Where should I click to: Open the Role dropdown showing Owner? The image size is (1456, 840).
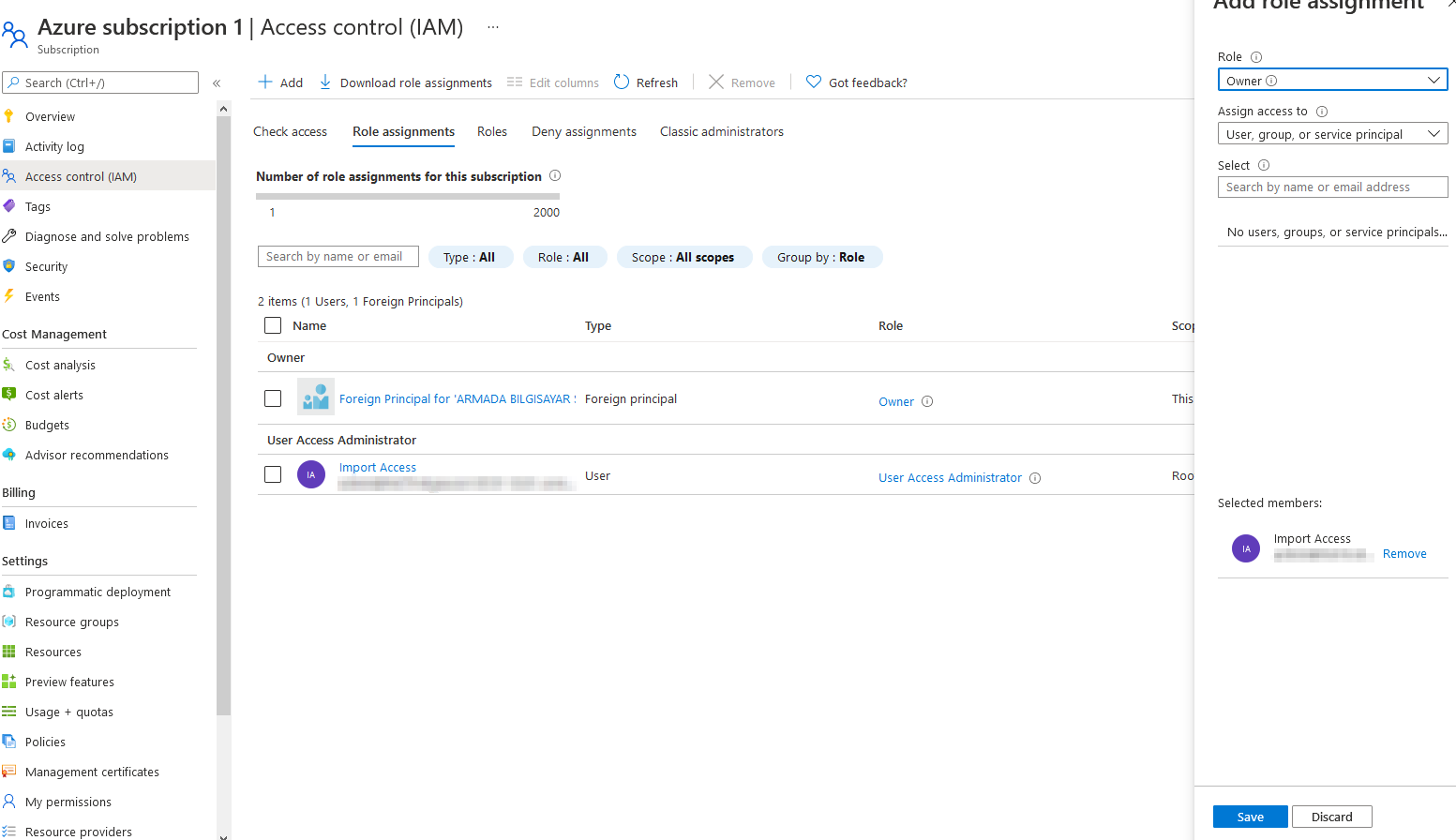point(1332,81)
